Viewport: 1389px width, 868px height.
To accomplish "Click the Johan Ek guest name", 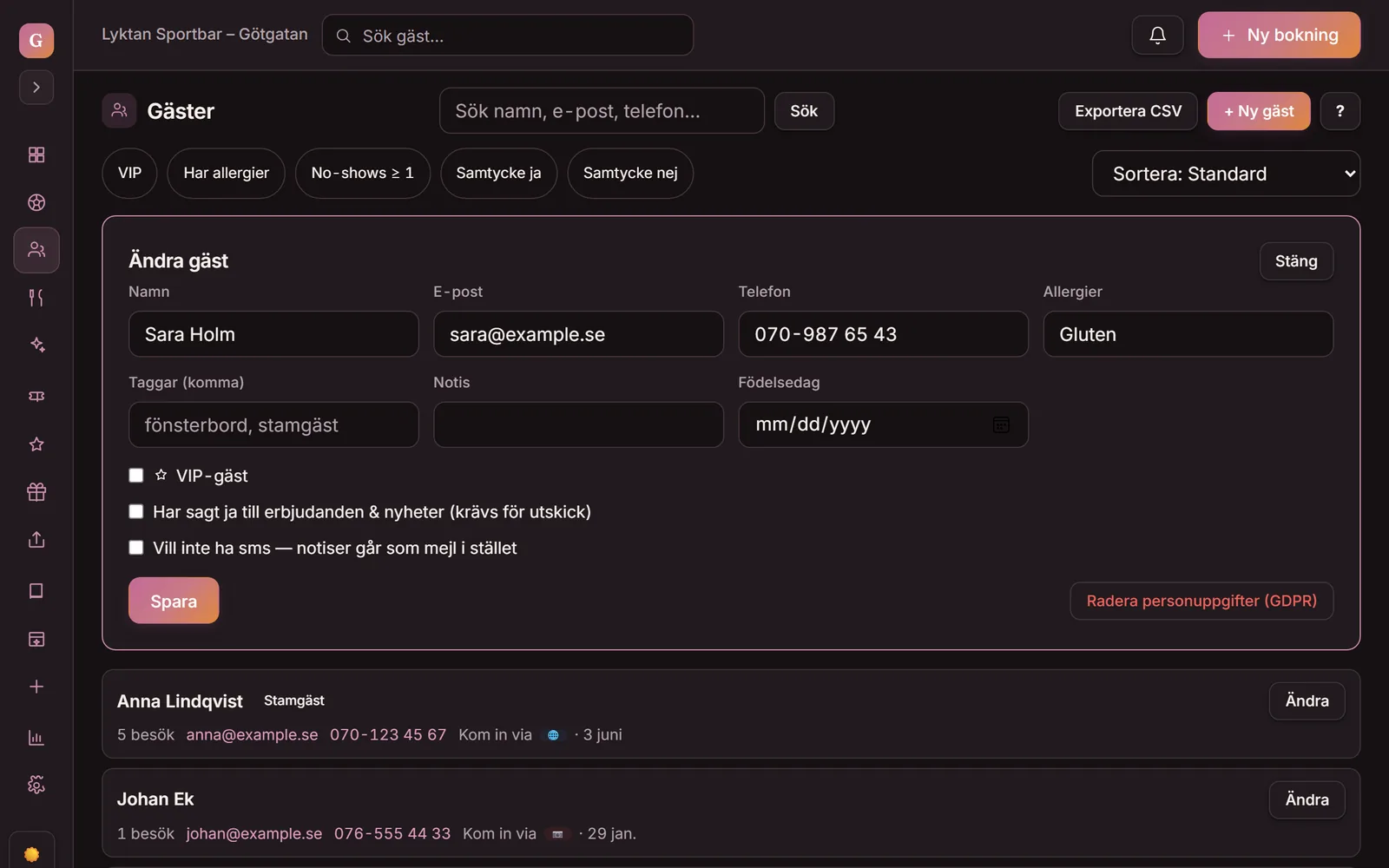I will [x=155, y=799].
